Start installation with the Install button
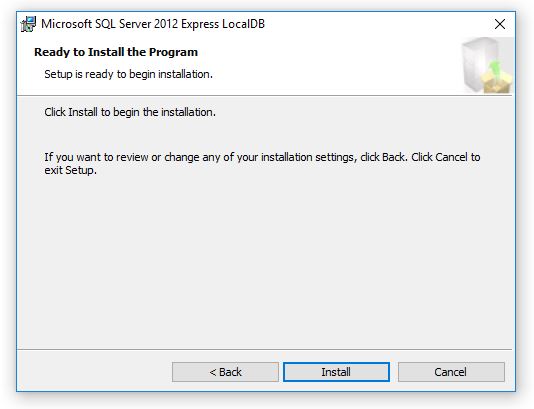 coord(336,372)
